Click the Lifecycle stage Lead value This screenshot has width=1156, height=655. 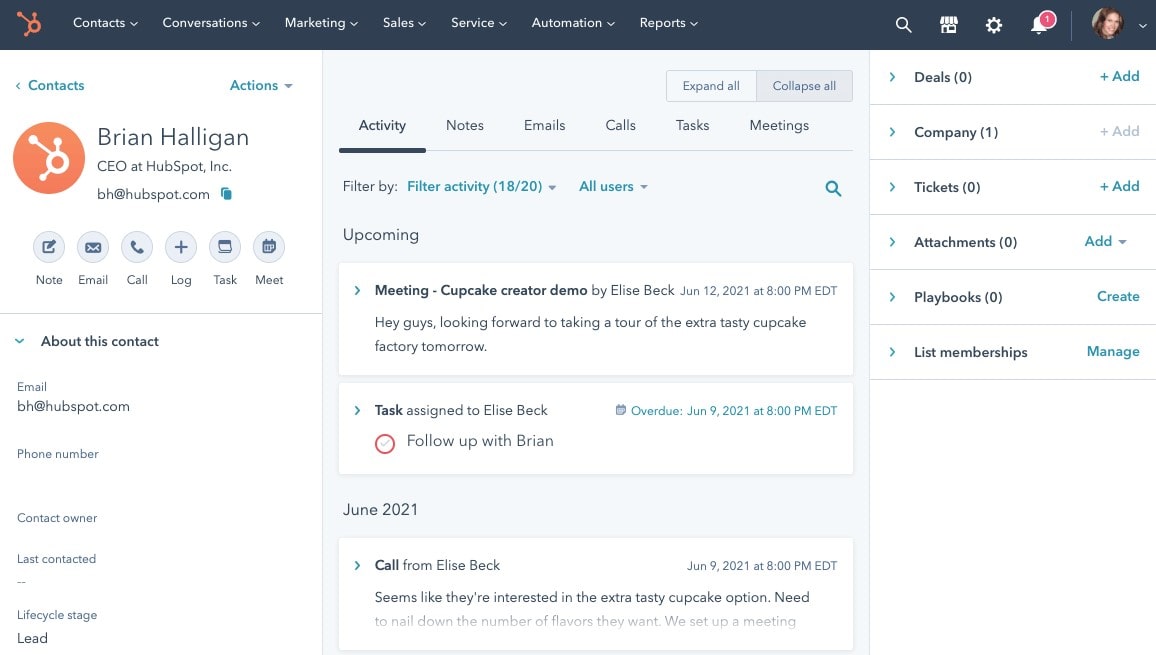click(32, 639)
